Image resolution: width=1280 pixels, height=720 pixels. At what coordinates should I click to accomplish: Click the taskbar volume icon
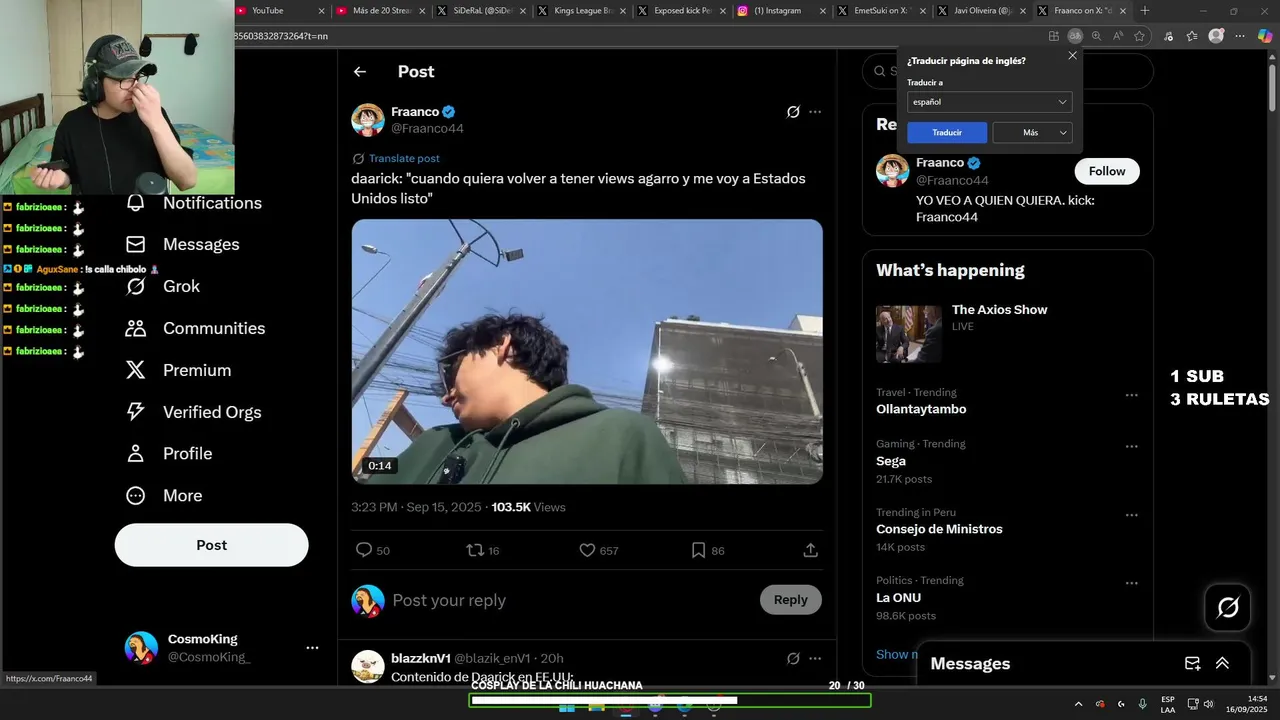pos(1209,704)
